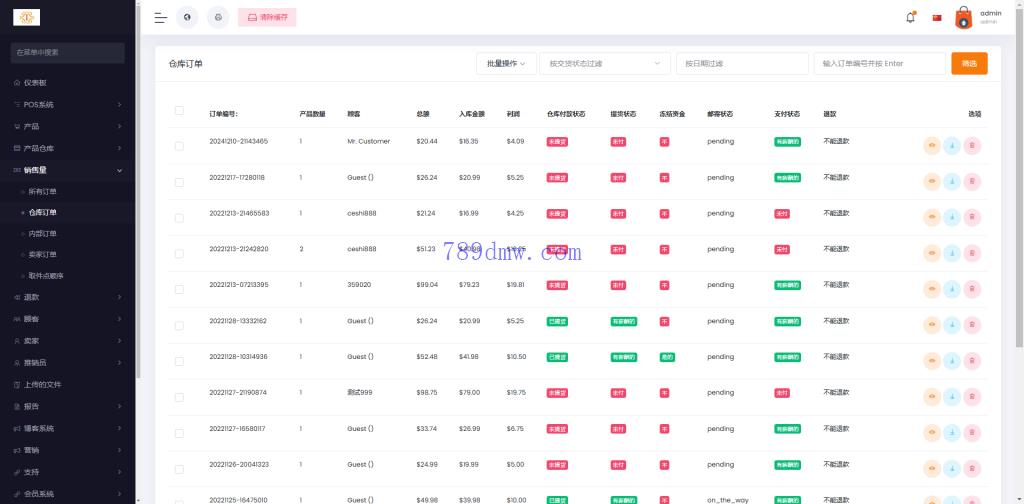Viewport: 1024px width, 504px height.
Task: Download invoice for order 20221217-17280118
Action: [952, 182]
